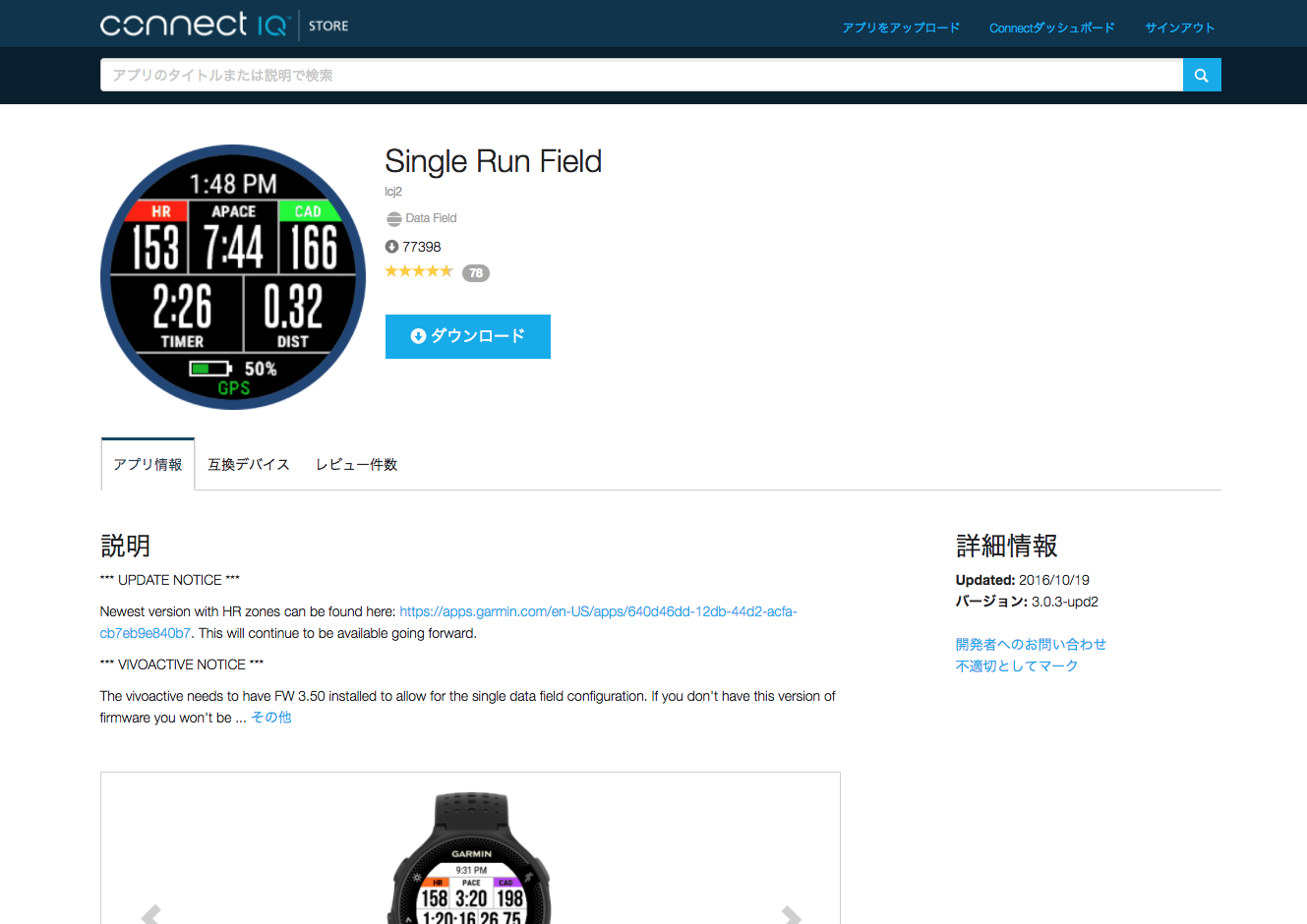The width and height of the screenshot is (1307, 924).
Task: Open the 78 reviews badge
Action: pyautogui.click(x=476, y=273)
